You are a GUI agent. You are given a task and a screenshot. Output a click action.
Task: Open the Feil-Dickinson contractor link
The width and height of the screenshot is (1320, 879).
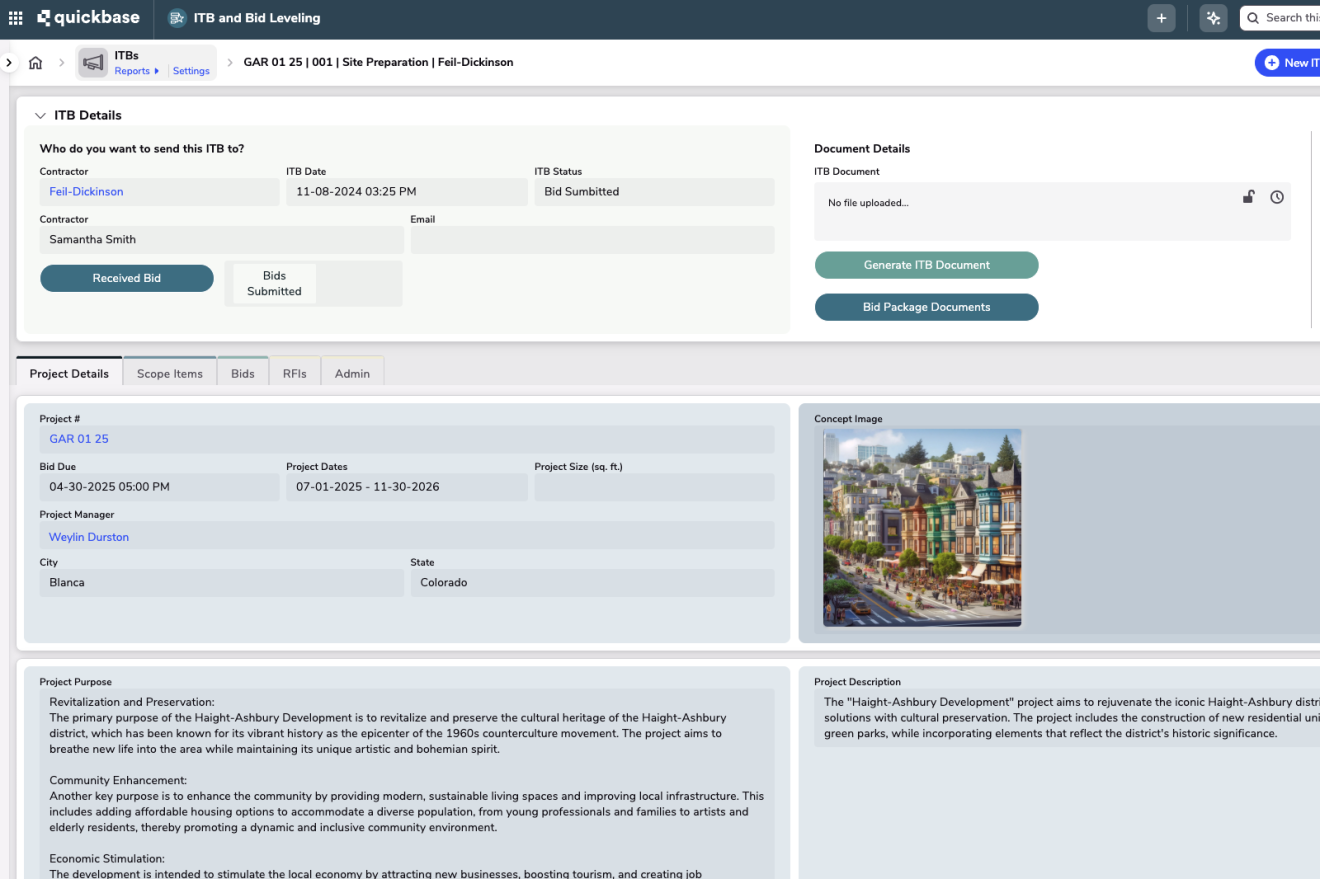click(x=86, y=192)
